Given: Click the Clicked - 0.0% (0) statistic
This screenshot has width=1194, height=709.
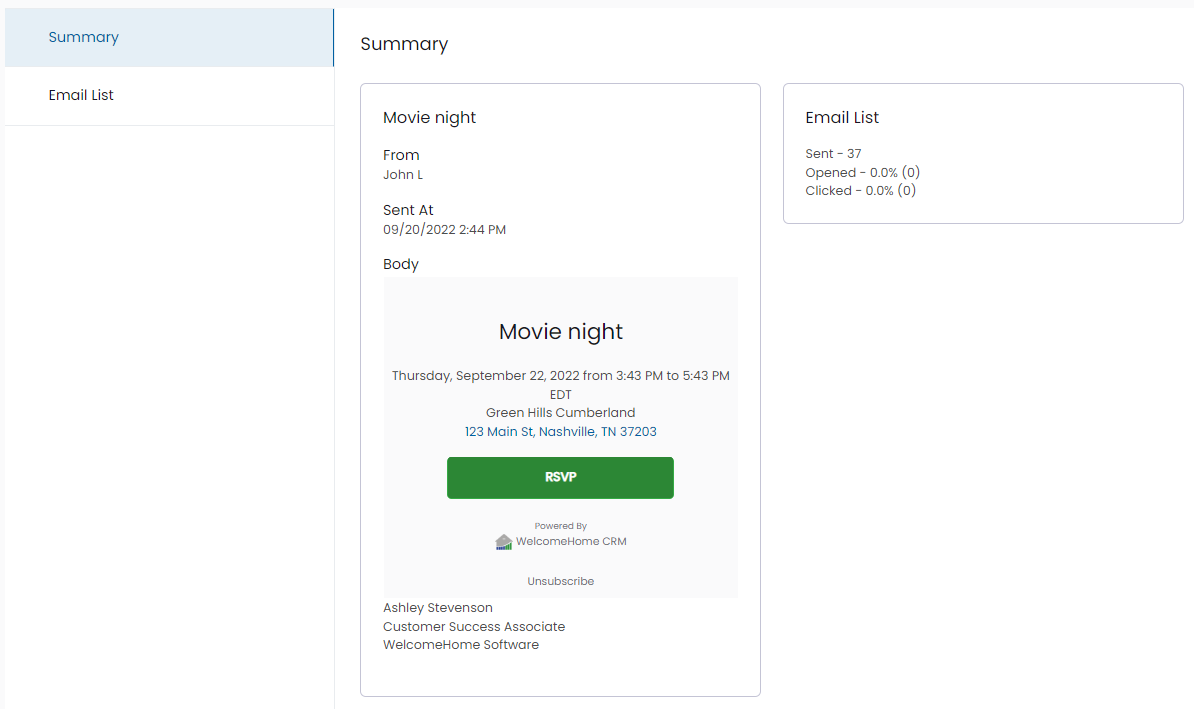Looking at the screenshot, I should point(860,190).
